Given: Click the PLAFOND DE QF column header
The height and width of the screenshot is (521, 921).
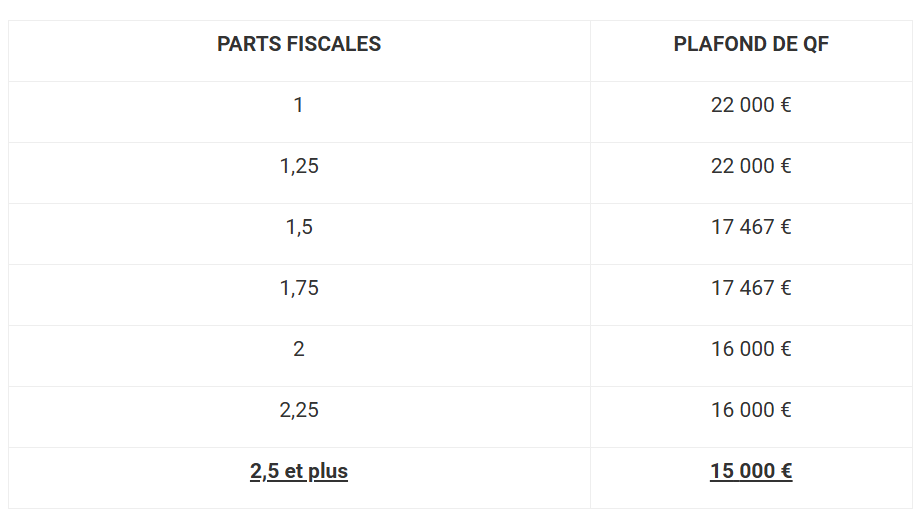Looking at the screenshot, I should (751, 44).
